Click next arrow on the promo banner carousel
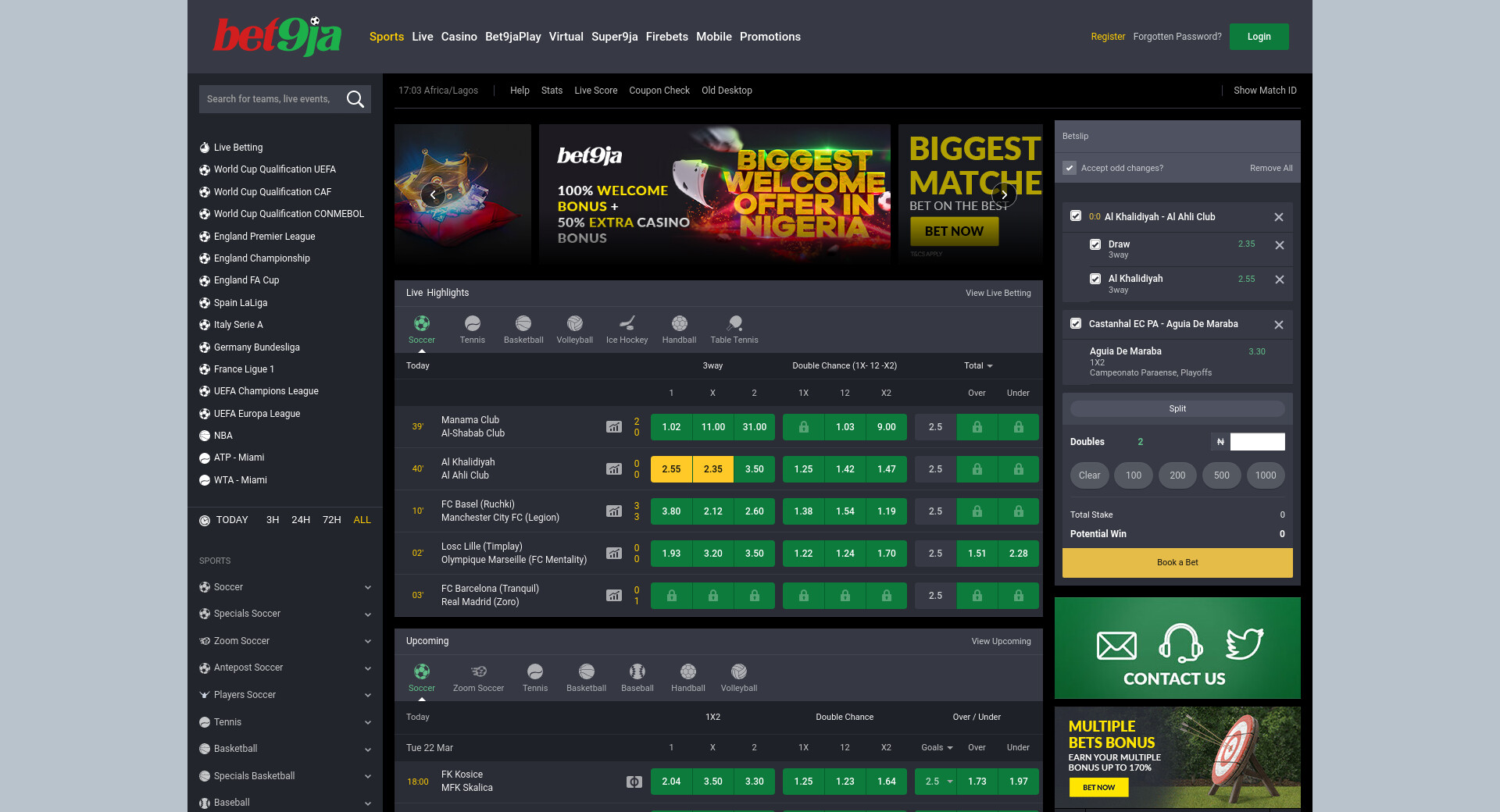Screen dimensions: 1500x812 1004,195
